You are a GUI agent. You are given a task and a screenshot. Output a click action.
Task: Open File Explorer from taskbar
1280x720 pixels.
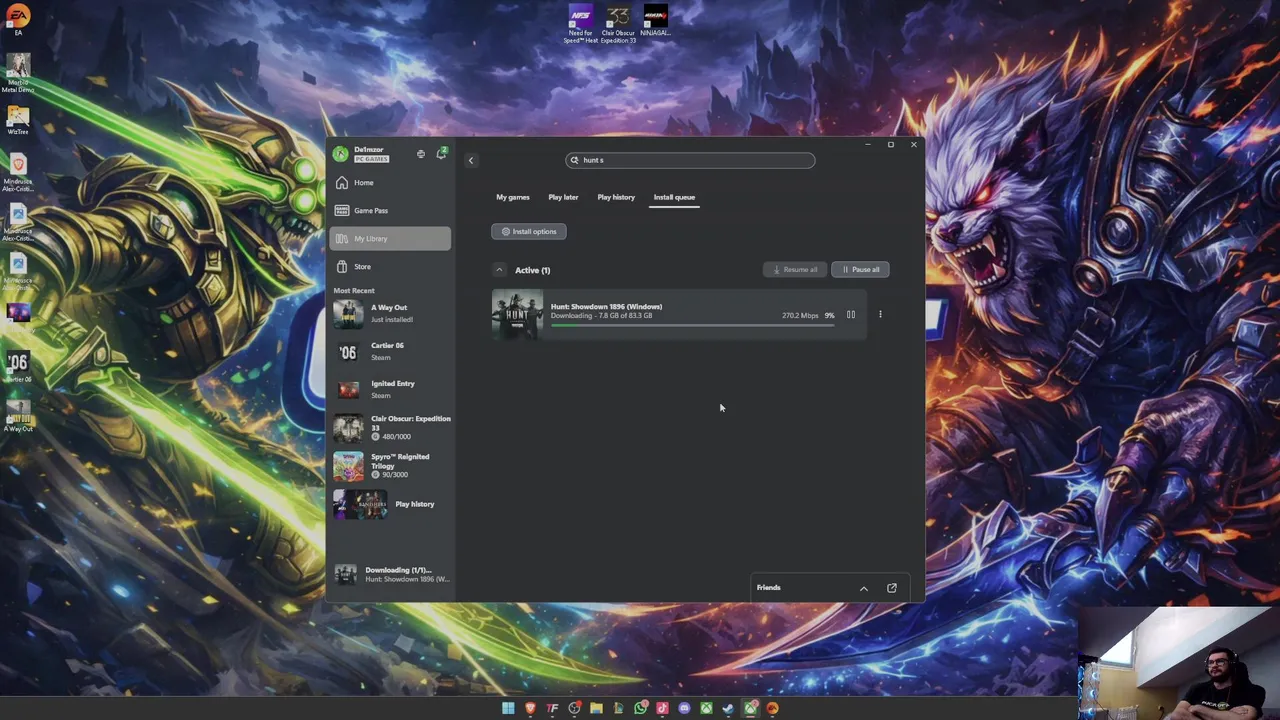(x=596, y=708)
